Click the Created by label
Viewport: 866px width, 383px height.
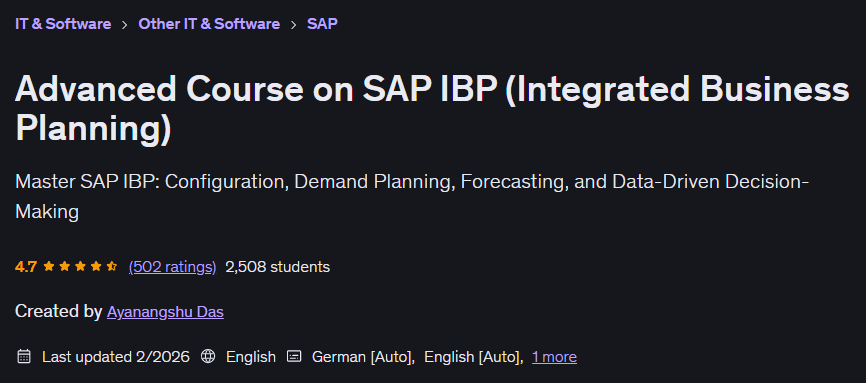[59, 312]
